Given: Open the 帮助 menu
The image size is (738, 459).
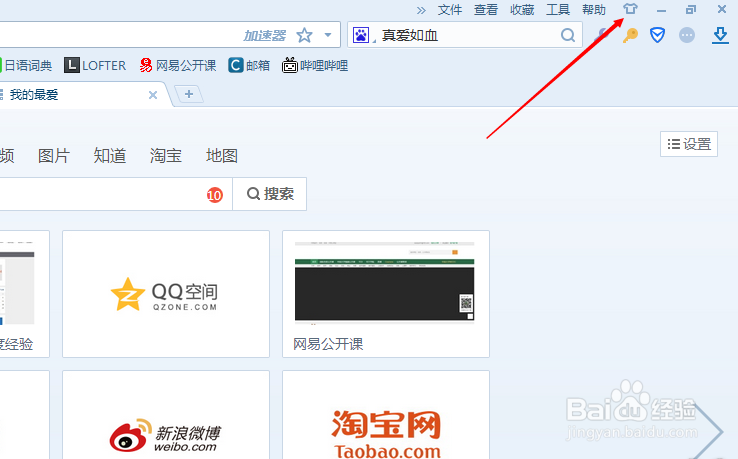Looking at the screenshot, I should (594, 10).
